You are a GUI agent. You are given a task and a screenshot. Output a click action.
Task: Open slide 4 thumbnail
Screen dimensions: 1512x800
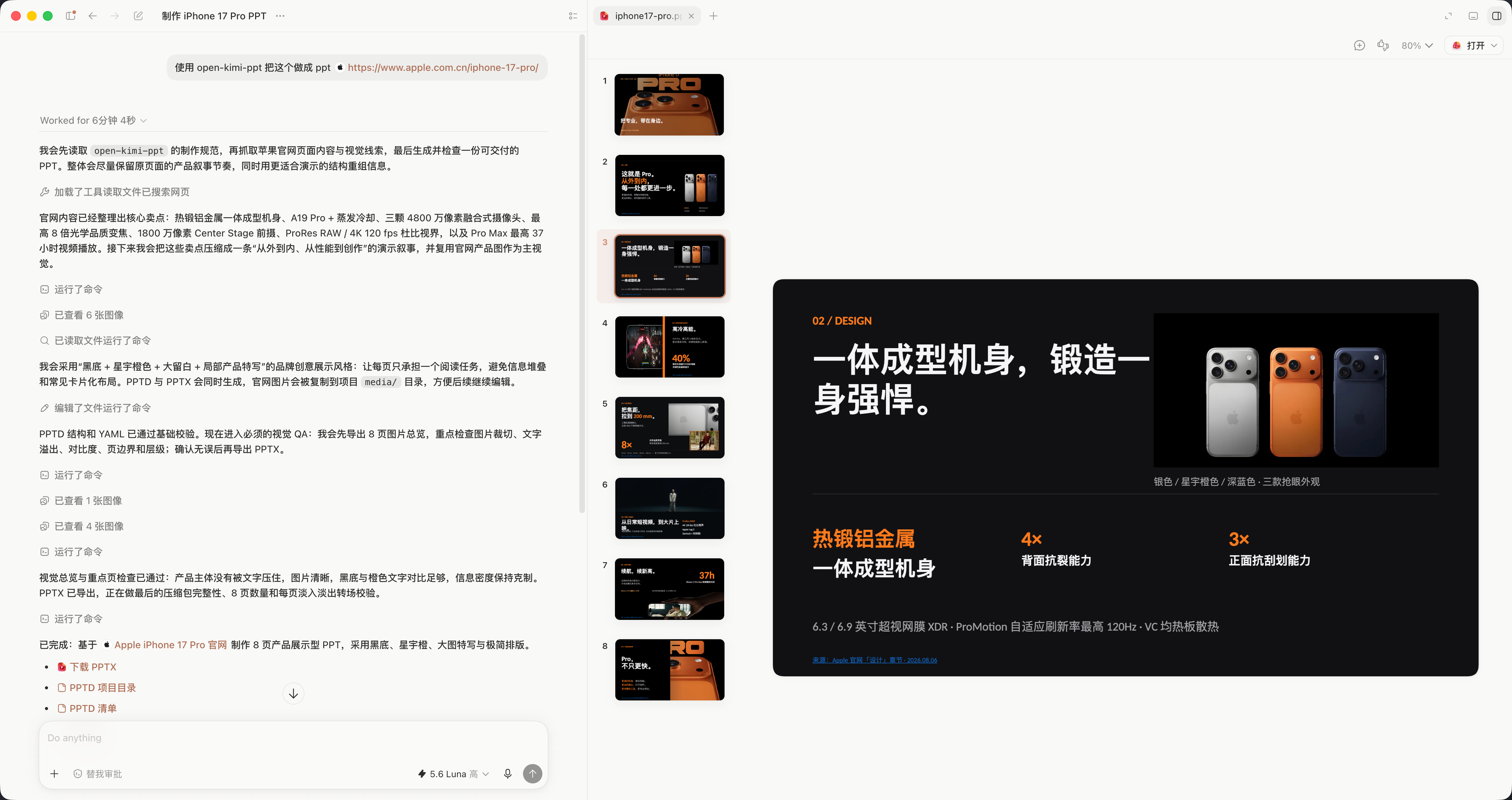669,347
